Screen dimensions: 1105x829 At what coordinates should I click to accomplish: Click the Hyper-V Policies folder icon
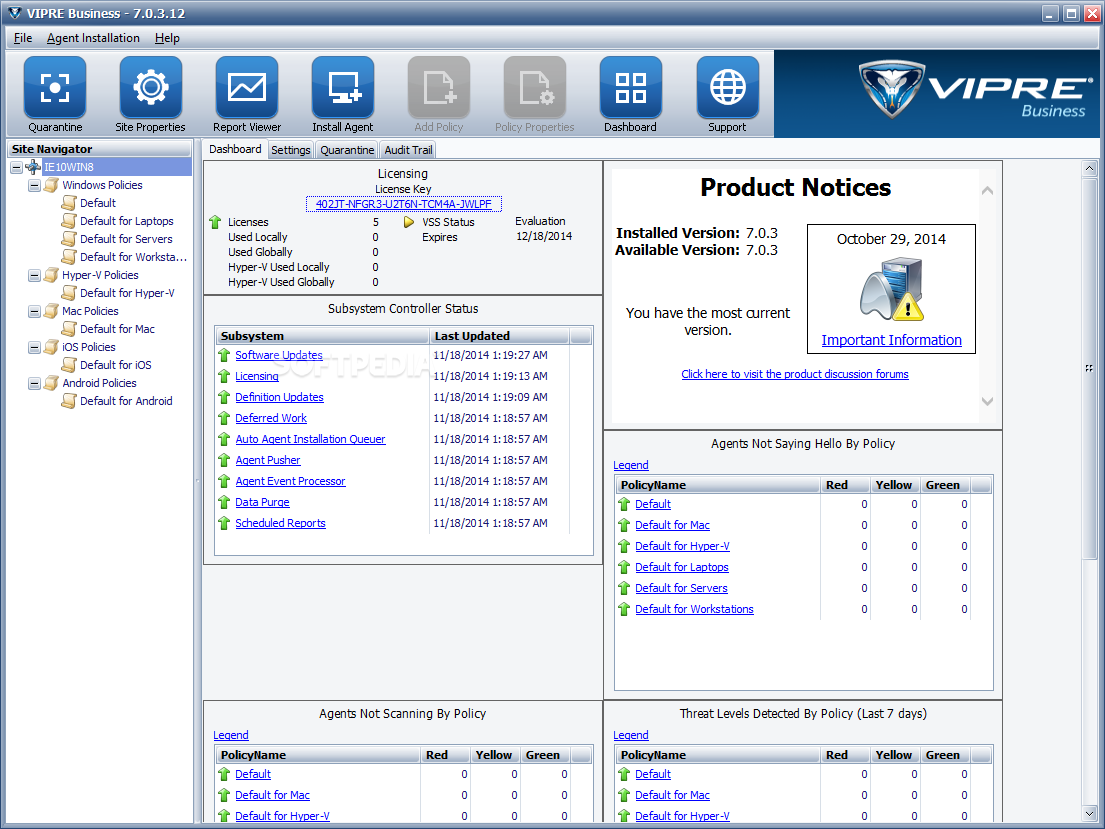click(51, 275)
